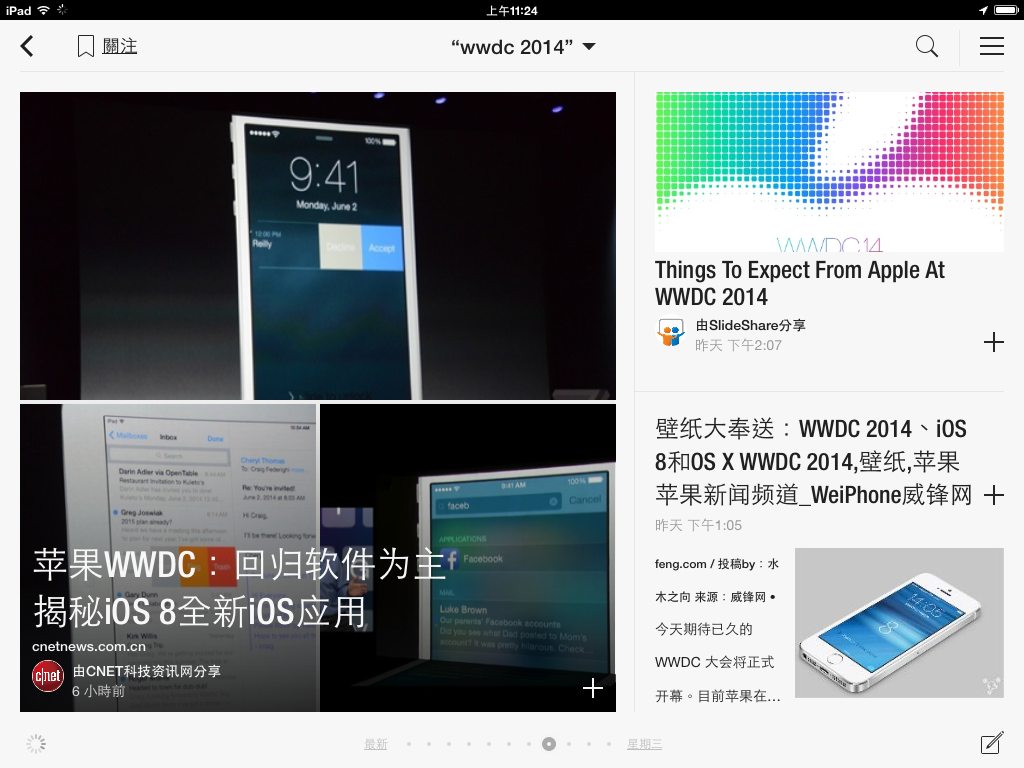The height and width of the screenshot is (768, 1024).
Task: Open the 苹果WWDC:回归软件为主 article headline
Action: click(x=239, y=588)
